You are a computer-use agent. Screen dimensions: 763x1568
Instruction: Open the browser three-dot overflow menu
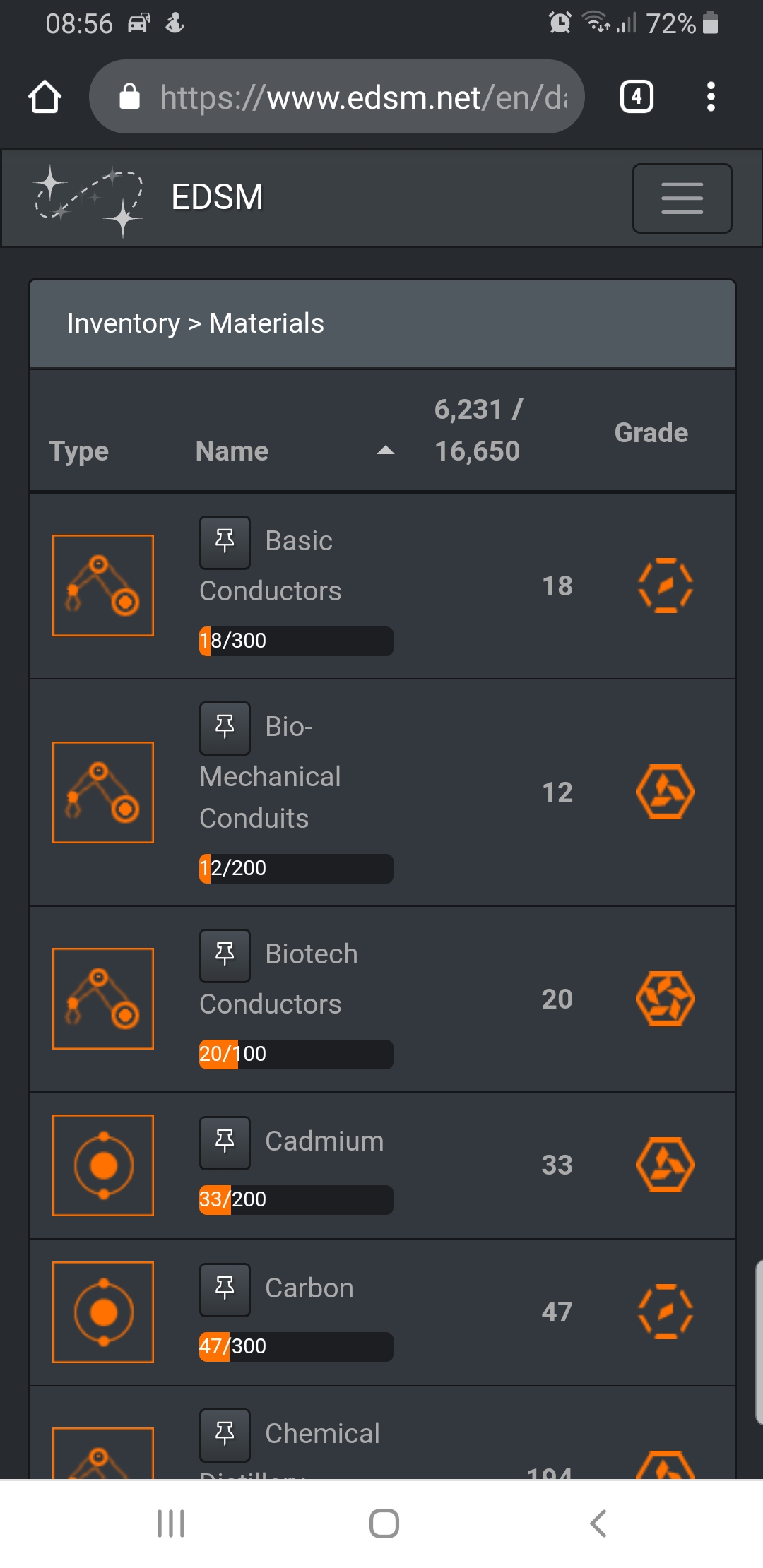711,97
